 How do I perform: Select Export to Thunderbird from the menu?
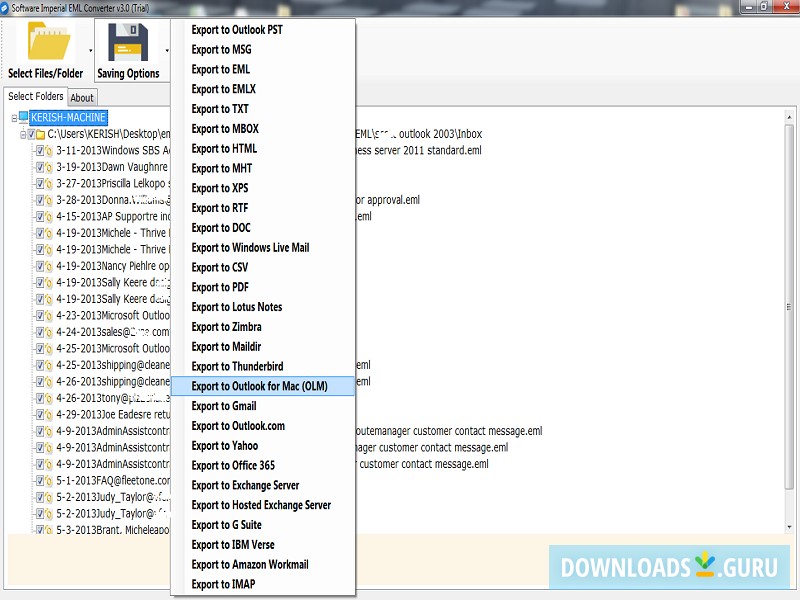240,367
